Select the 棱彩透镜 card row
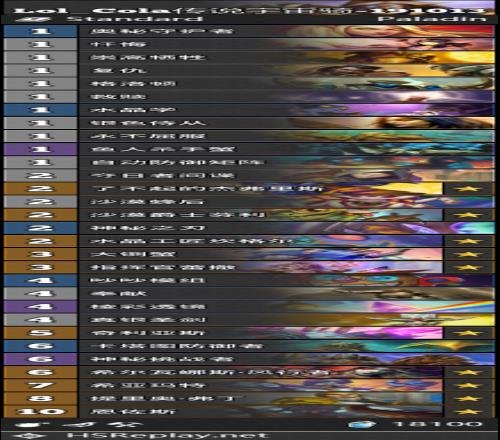 pyautogui.click(x=249, y=307)
